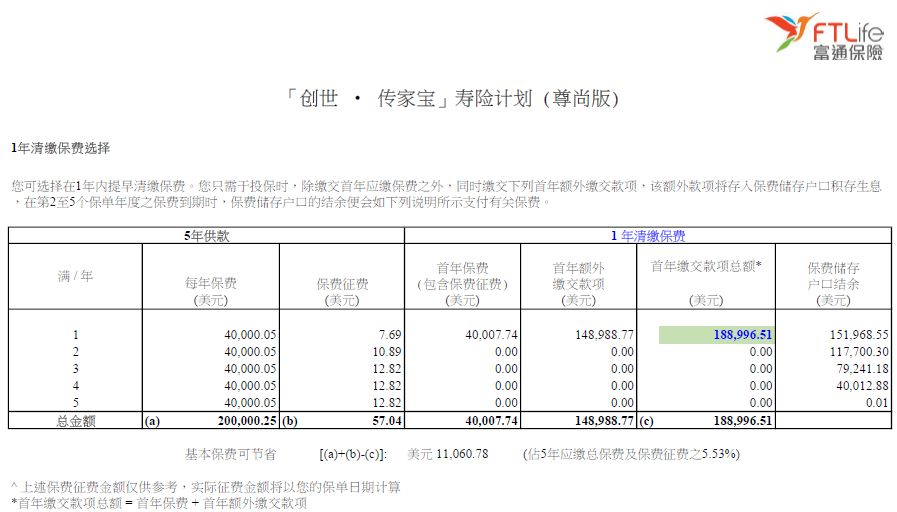Click the year number 3 in first column

[x=75, y=369]
